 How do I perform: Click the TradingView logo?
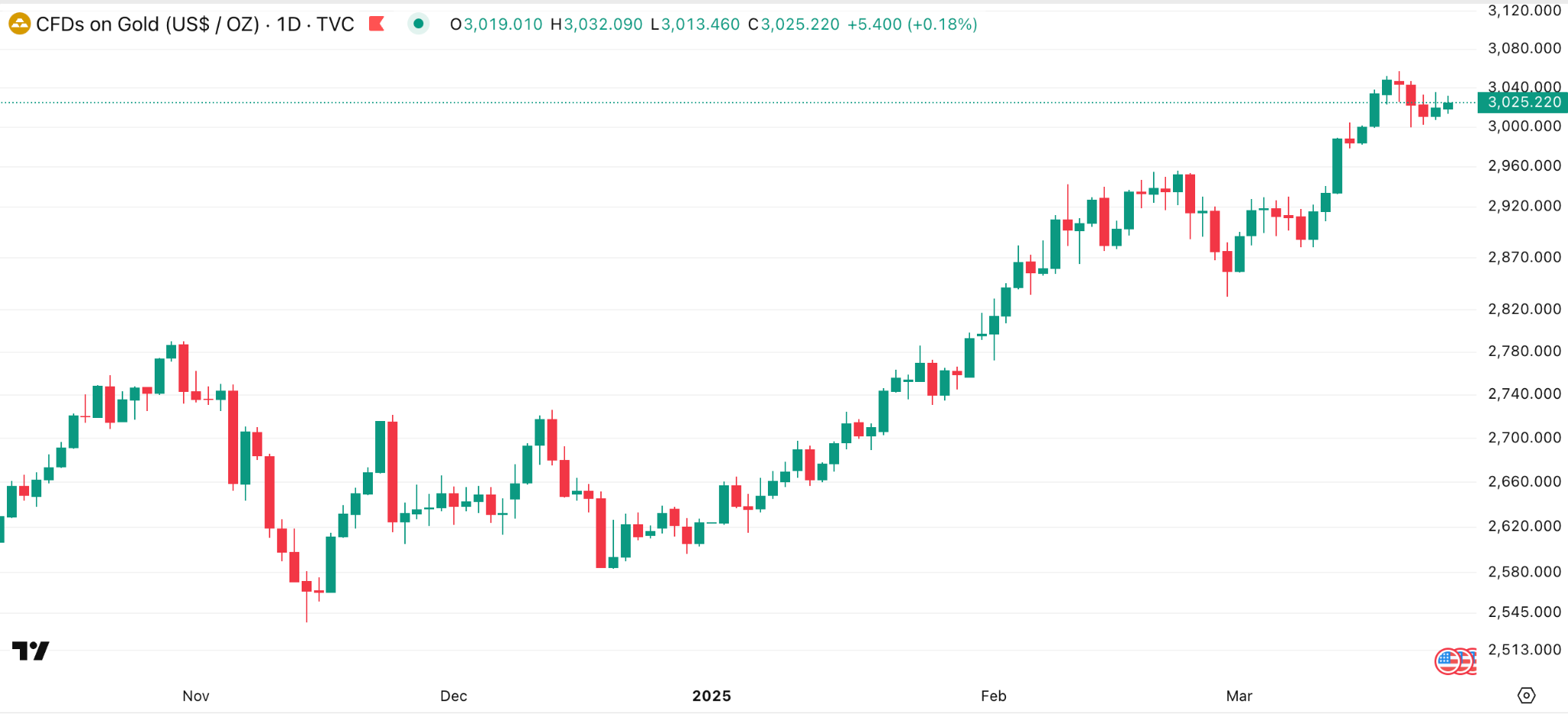click(31, 651)
